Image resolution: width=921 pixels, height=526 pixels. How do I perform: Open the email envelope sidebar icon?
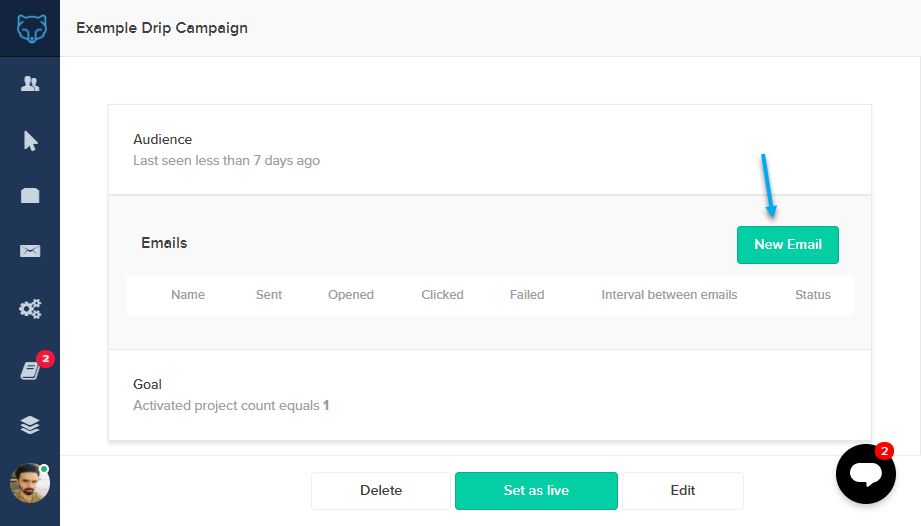tap(30, 251)
